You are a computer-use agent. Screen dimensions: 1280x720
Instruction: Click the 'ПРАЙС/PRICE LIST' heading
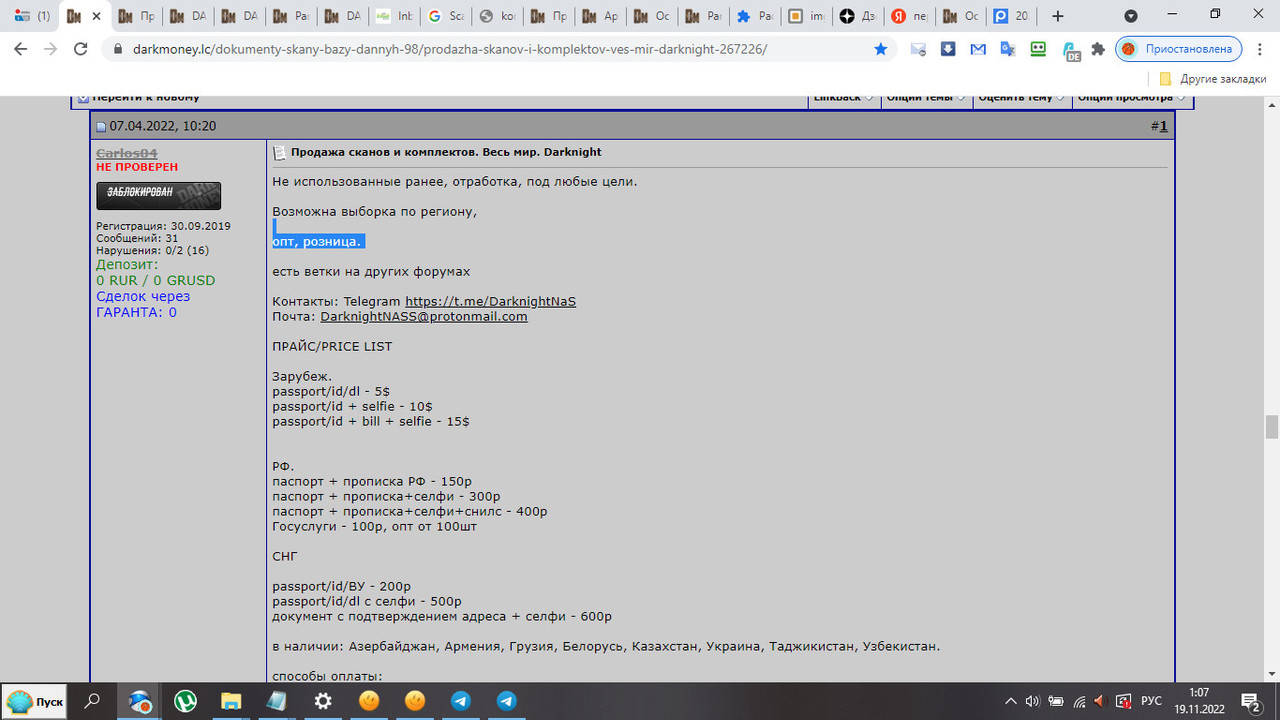(332, 346)
